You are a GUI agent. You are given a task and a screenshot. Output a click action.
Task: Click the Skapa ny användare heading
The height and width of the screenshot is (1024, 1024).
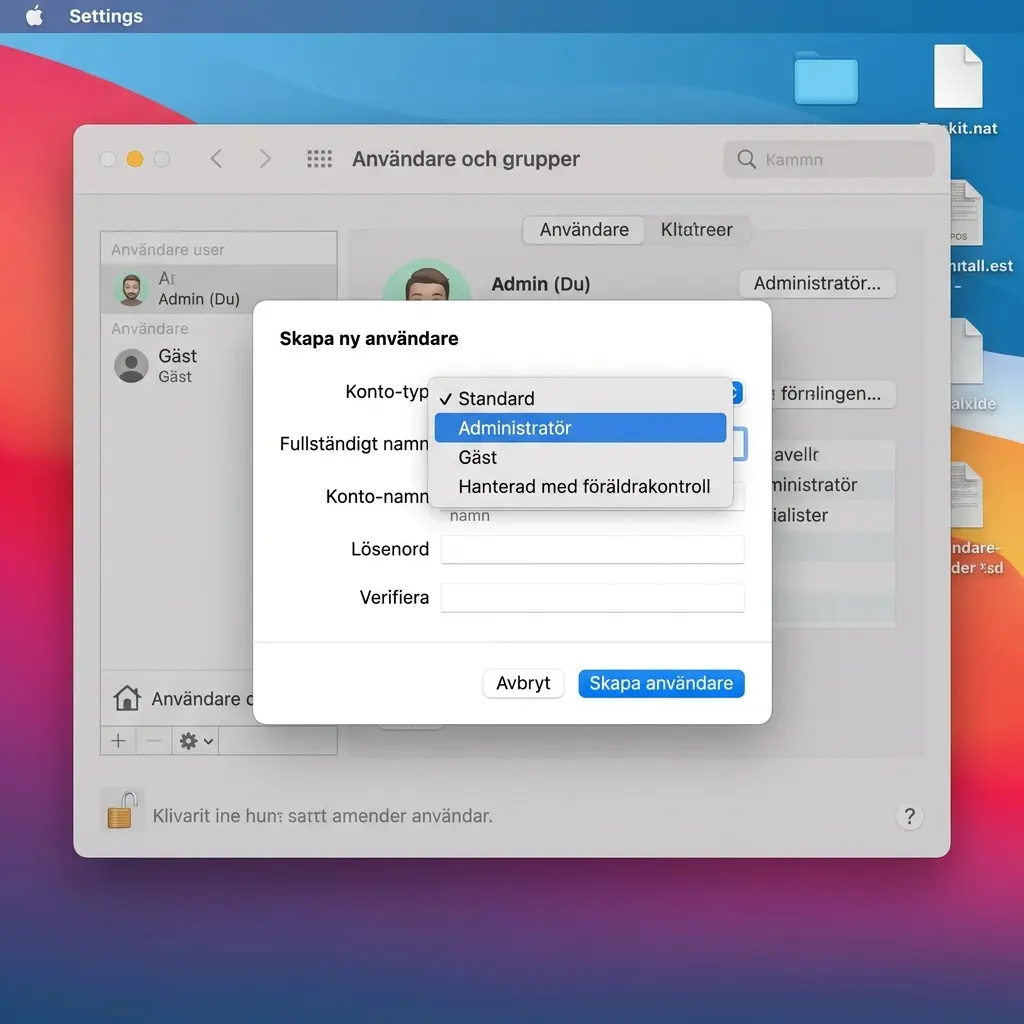[x=369, y=338]
